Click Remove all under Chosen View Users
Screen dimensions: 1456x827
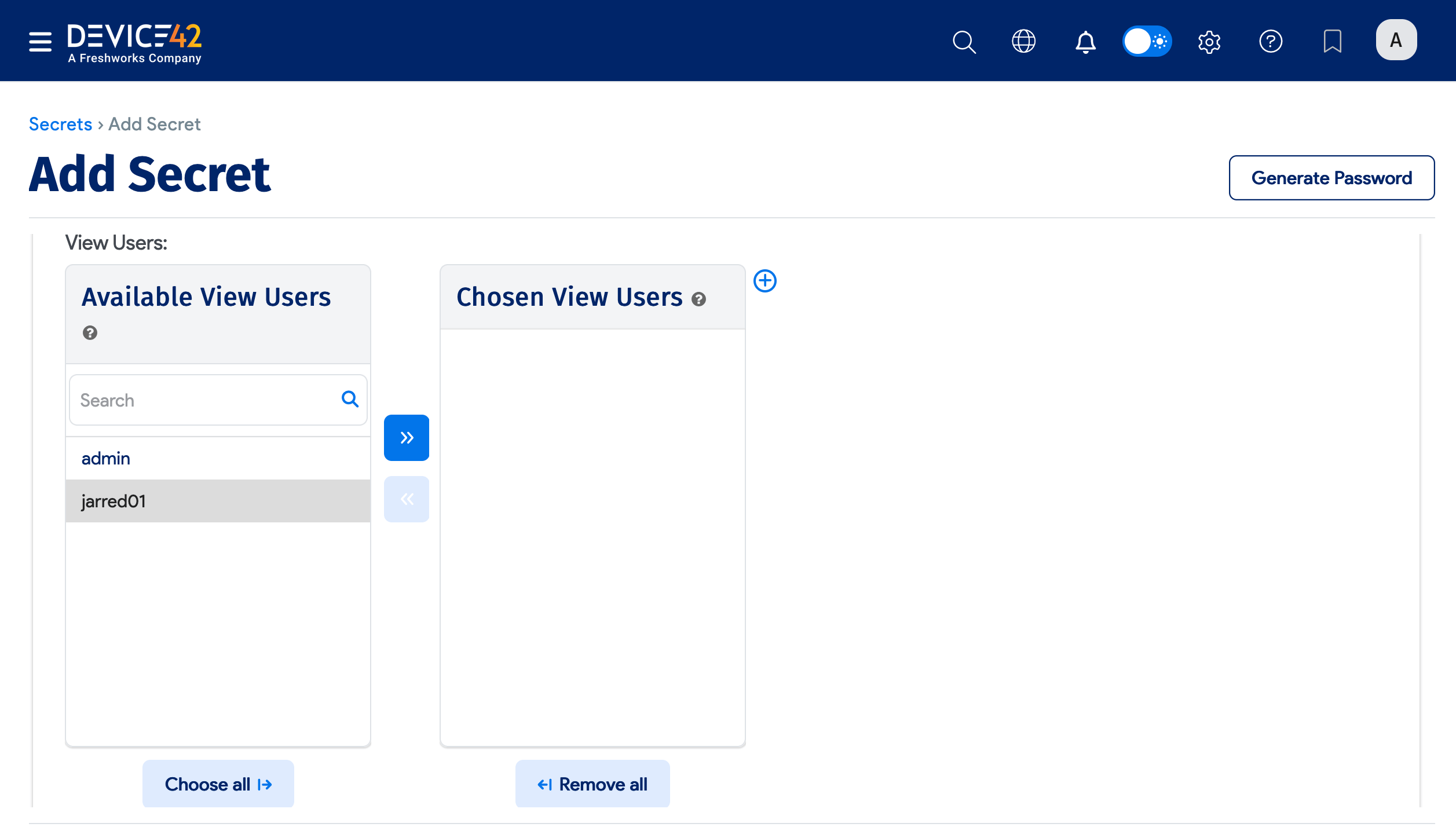click(x=592, y=784)
